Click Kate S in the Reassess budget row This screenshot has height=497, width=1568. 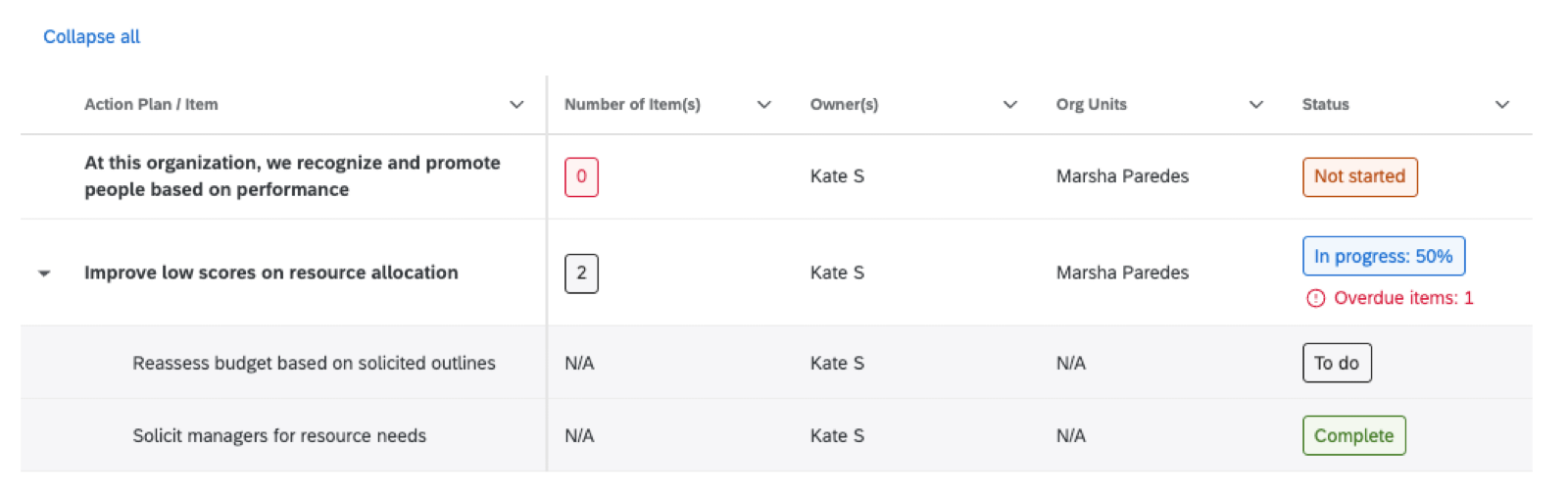[837, 363]
